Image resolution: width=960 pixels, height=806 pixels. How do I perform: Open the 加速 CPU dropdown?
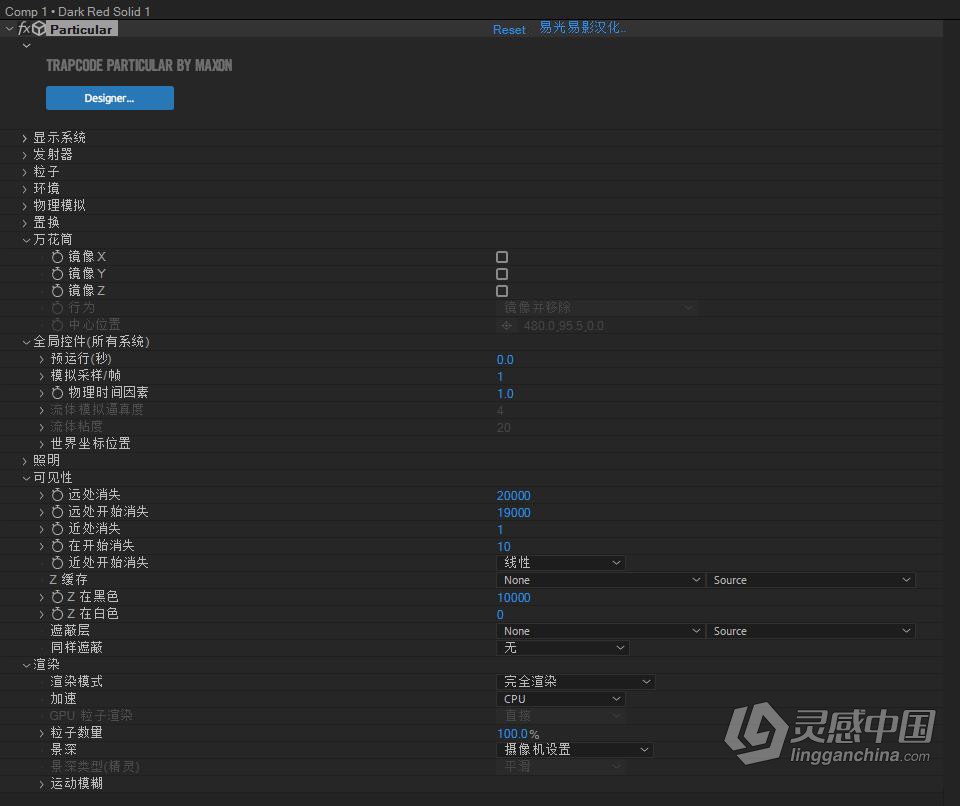pyautogui.click(x=561, y=699)
